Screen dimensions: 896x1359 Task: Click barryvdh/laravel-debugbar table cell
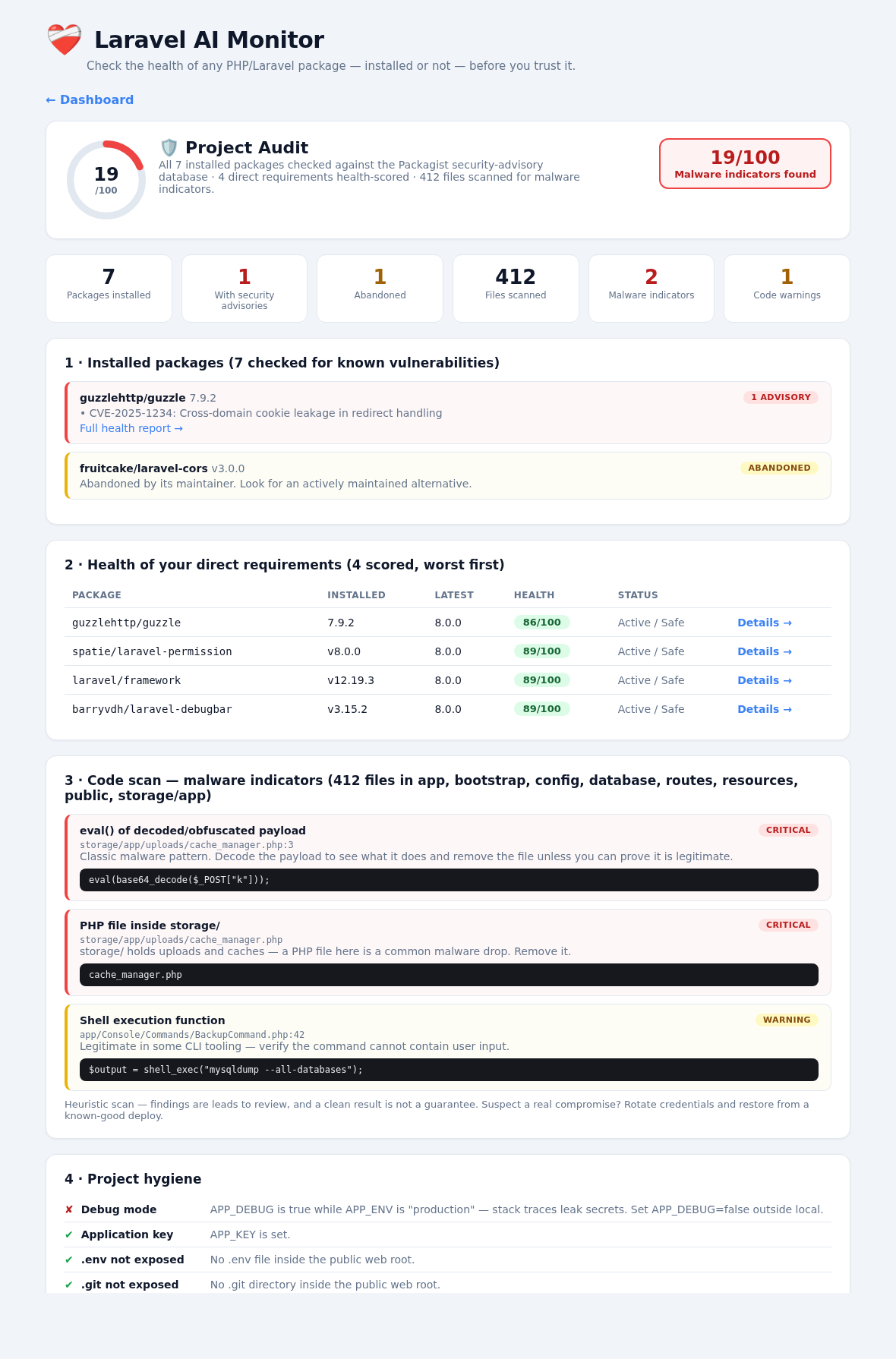[152, 709]
